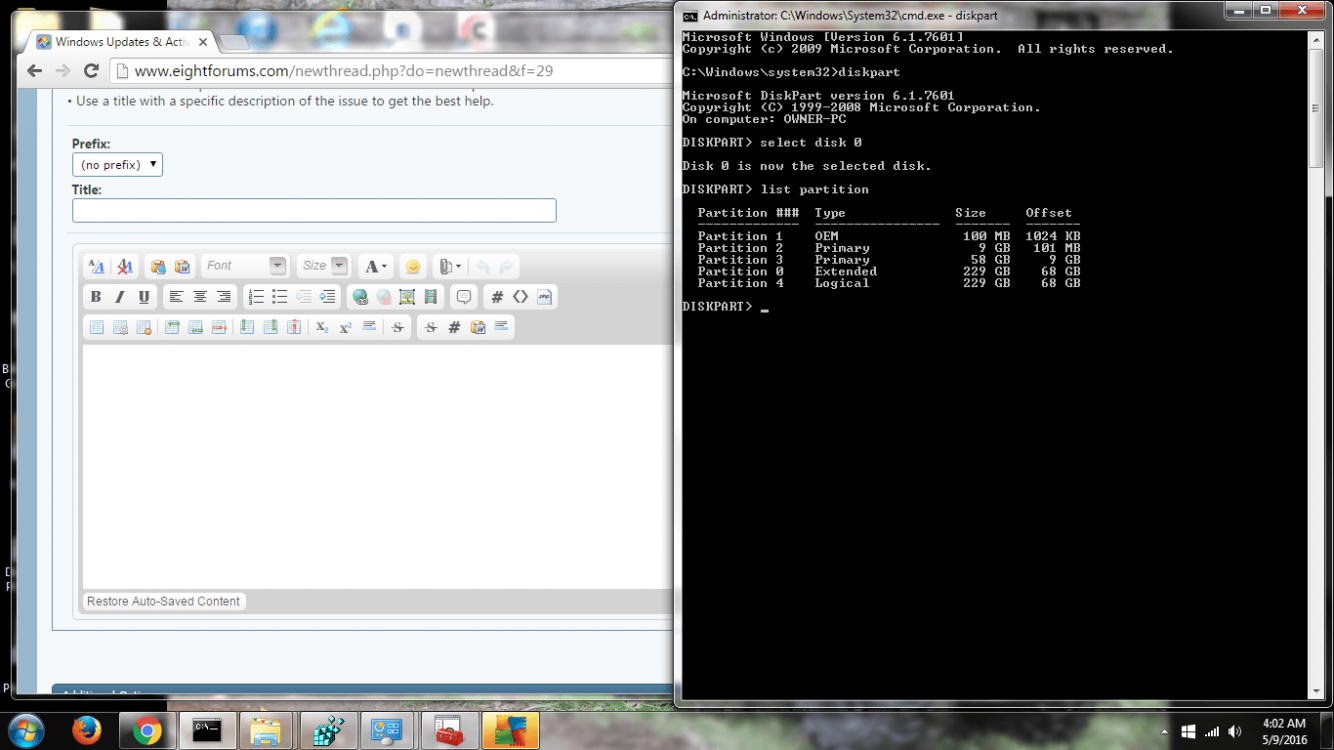Click the 'Partition 4 Logical' row
This screenshot has height=750, width=1334.
(889, 284)
